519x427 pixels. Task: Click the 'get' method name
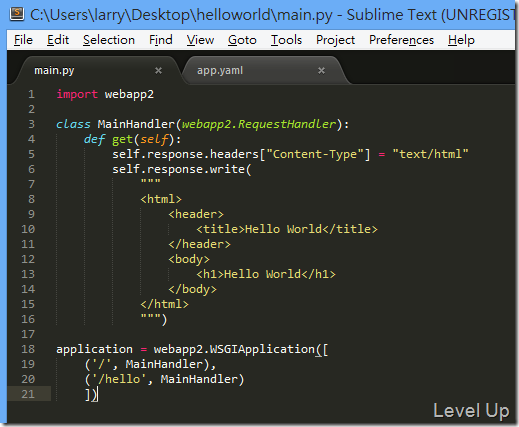coord(122,140)
